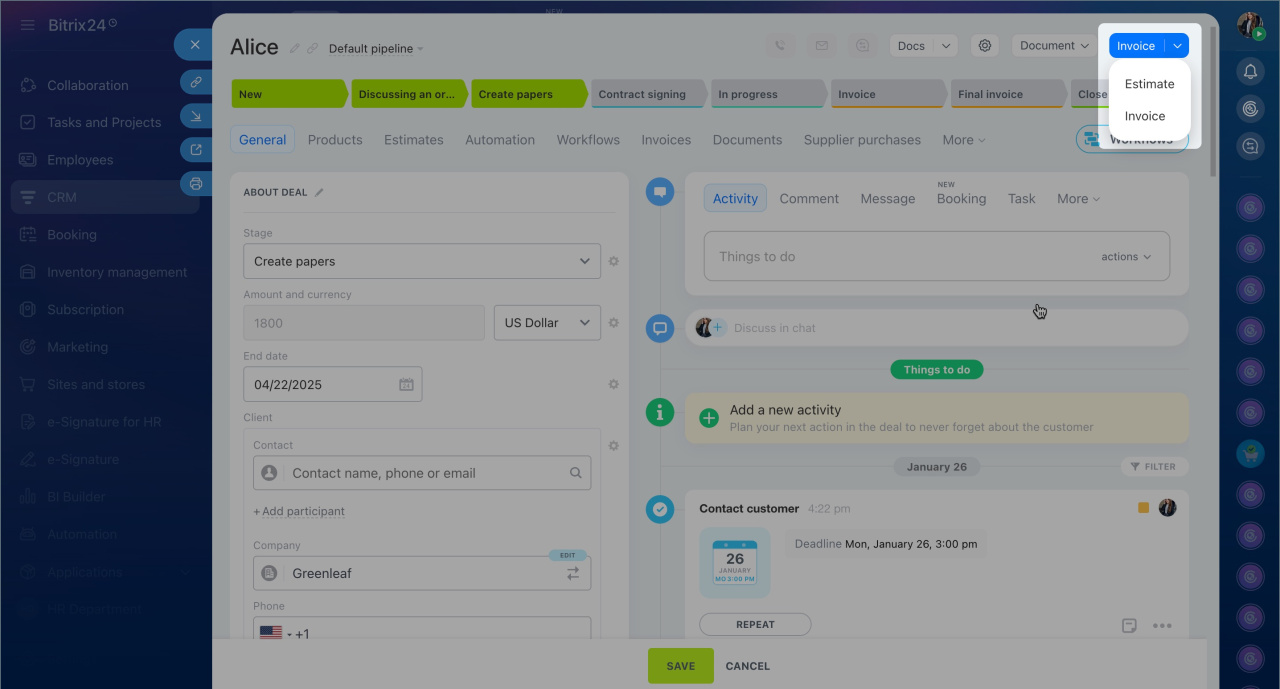Screen dimensions: 1280x689
Task: Choose Invoice option in the dropdown list
Action: coord(1144,116)
